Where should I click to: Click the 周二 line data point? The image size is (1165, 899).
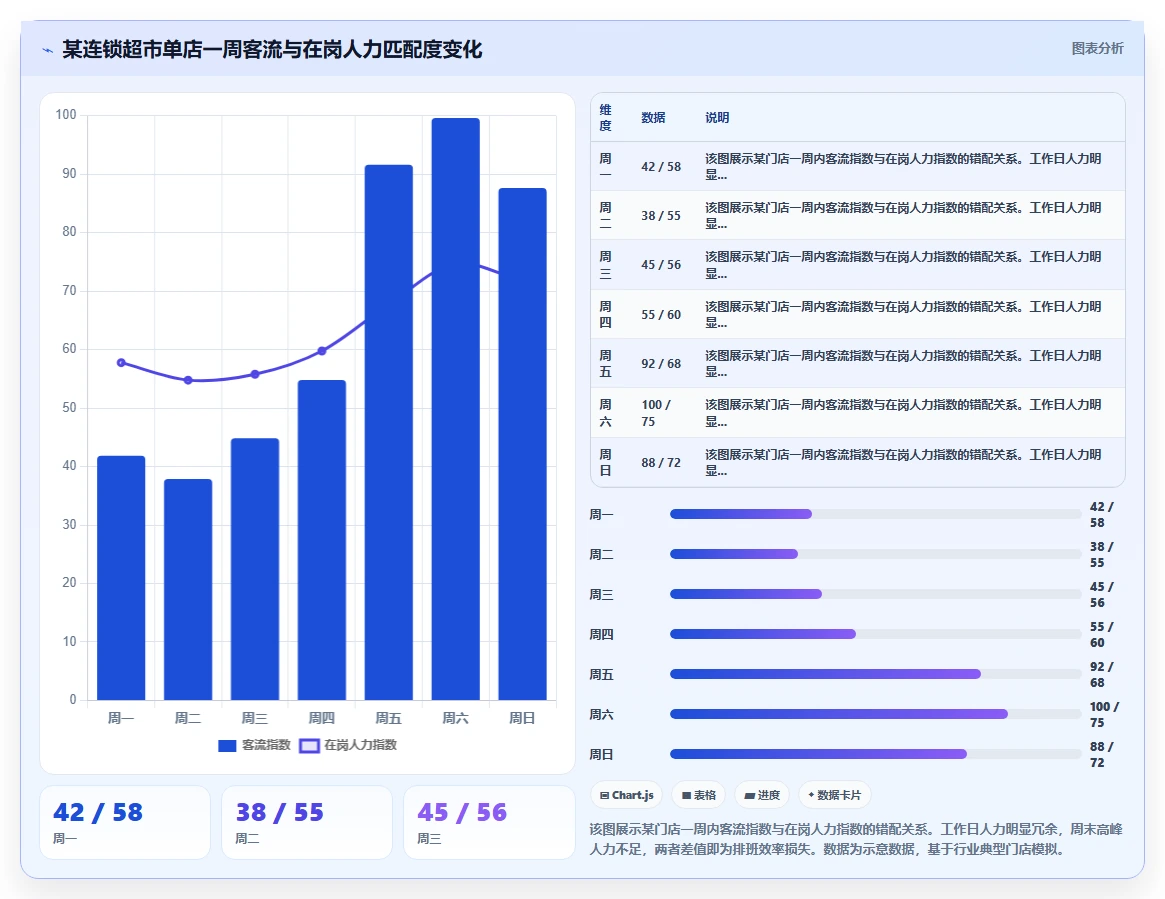188,380
